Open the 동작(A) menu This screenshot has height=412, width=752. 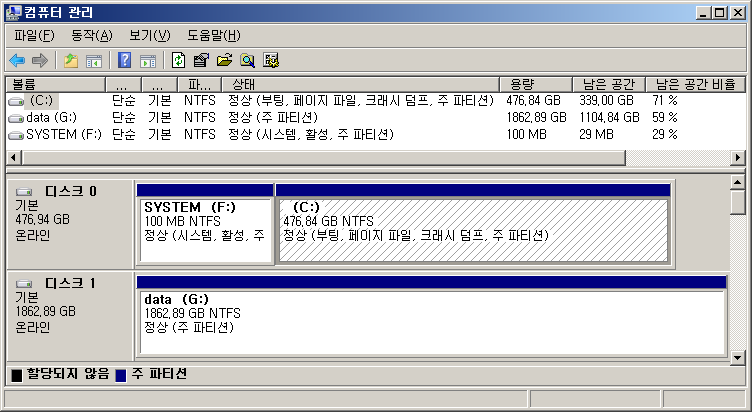point(92,35)
